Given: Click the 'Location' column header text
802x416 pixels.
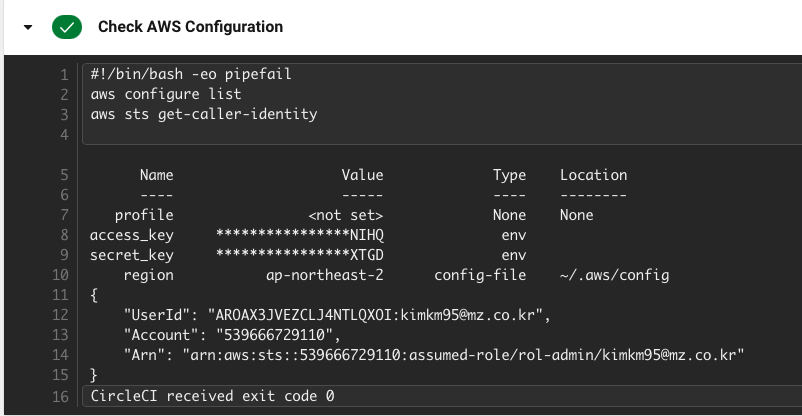Looking at the screenshot, I should pos(593,175).
